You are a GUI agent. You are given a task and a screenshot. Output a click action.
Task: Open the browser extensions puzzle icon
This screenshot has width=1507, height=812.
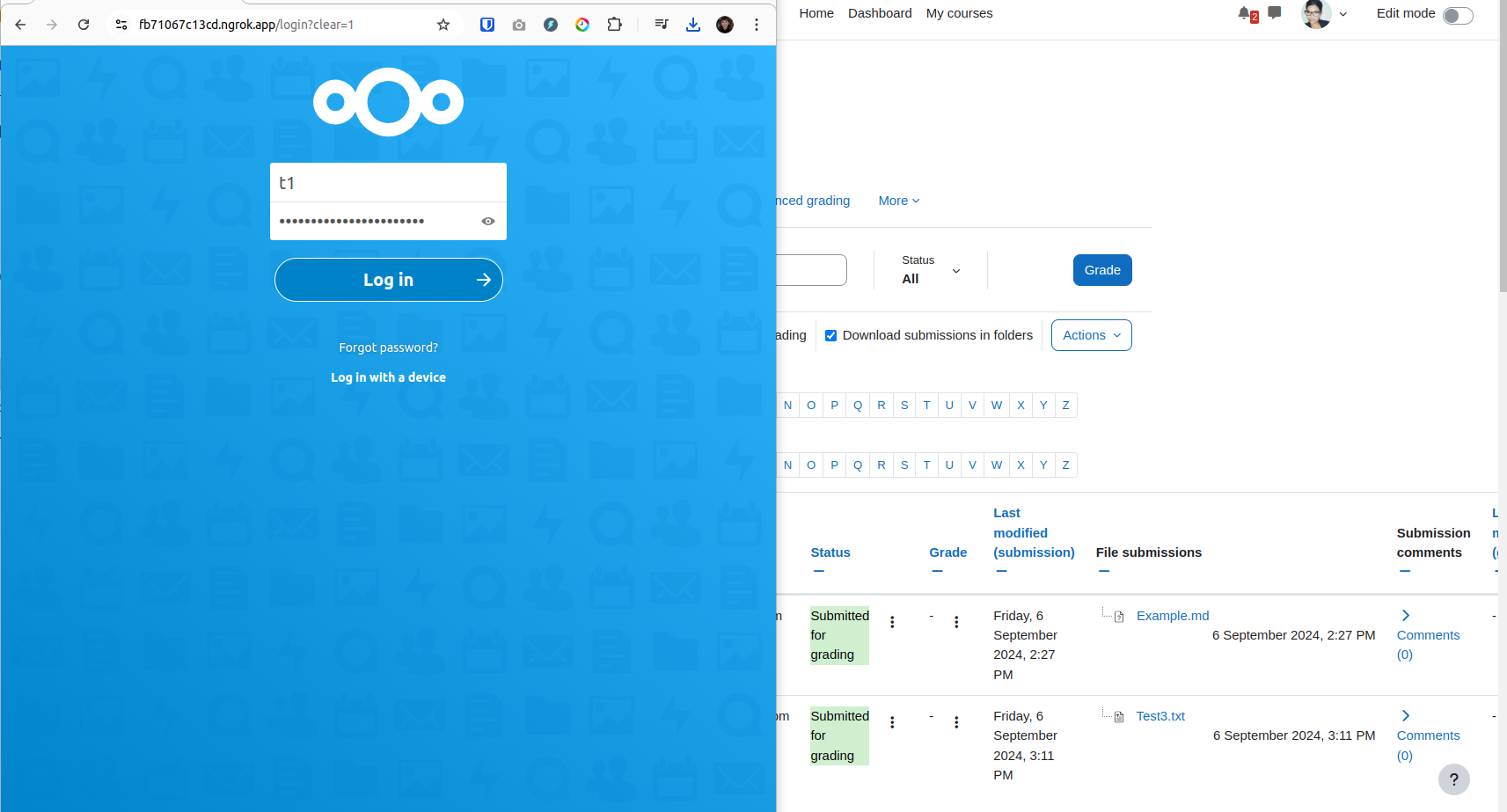[x=614, y=25]
